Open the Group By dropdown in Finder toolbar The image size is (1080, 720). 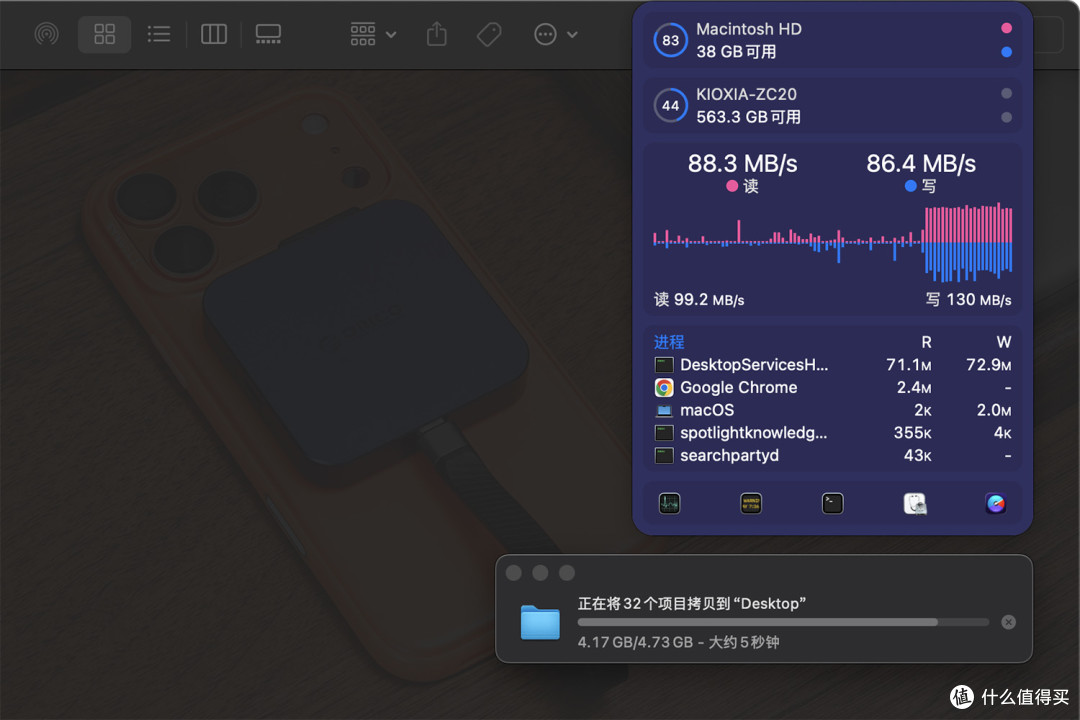(x=373, y=34)
